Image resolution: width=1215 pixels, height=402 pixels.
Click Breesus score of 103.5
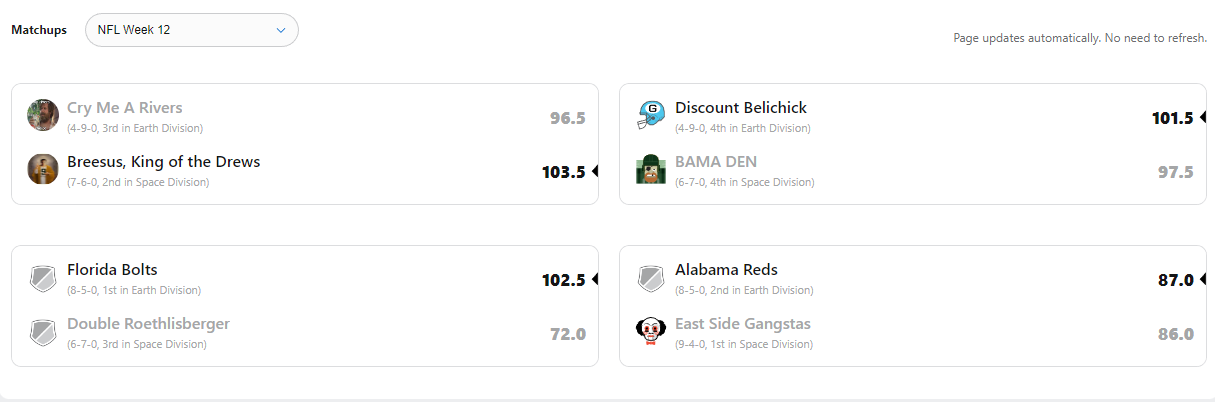564,172
